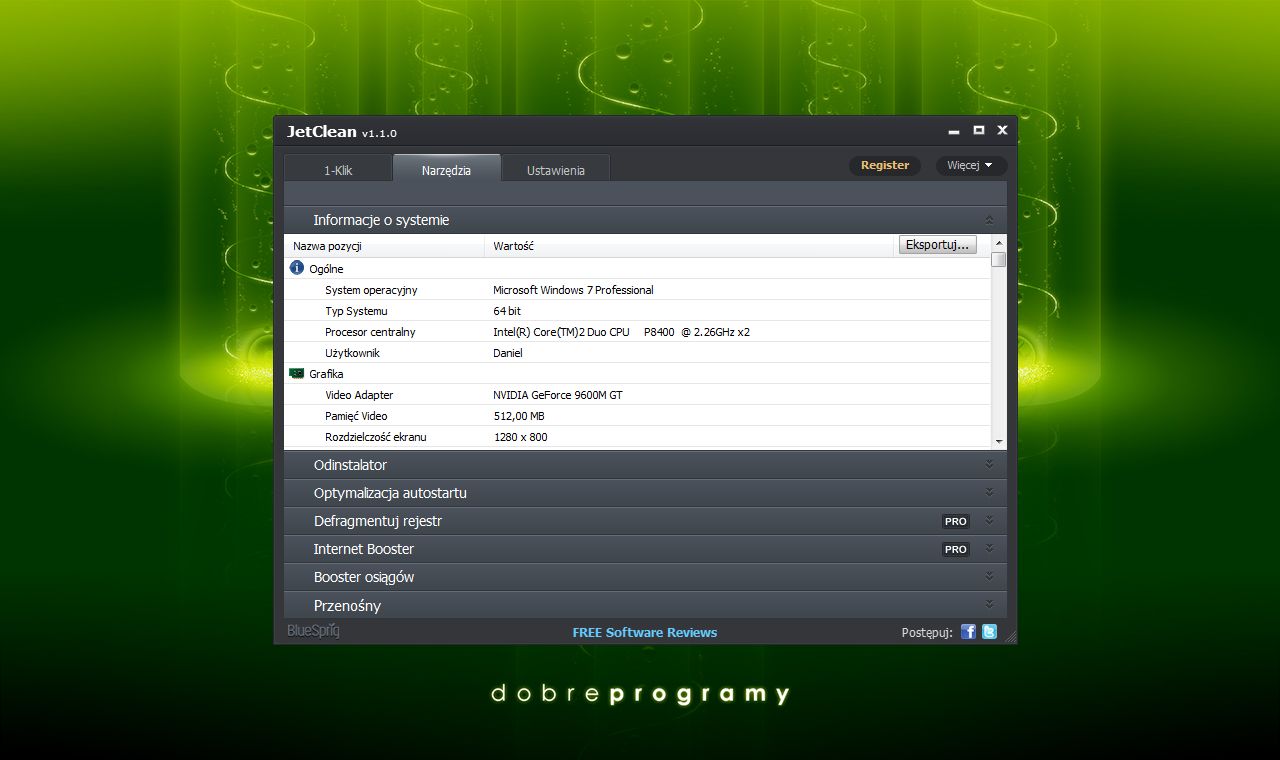Click NVIDIA GeForce 9600M GT value
This screenshot has width=1280, height=760.
(558, 395)
